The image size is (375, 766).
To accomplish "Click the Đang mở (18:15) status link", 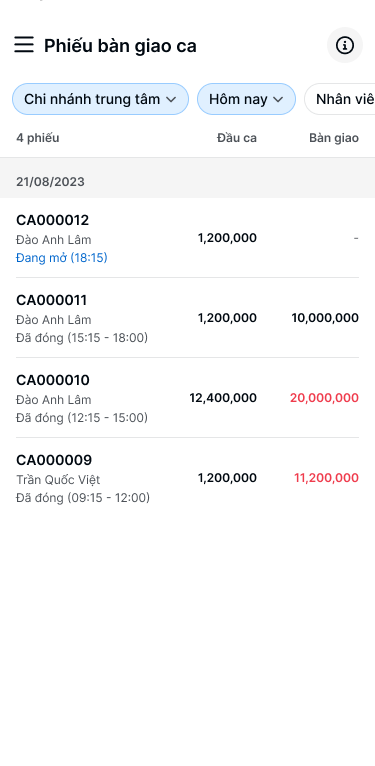I will click(x=62, y=257).
